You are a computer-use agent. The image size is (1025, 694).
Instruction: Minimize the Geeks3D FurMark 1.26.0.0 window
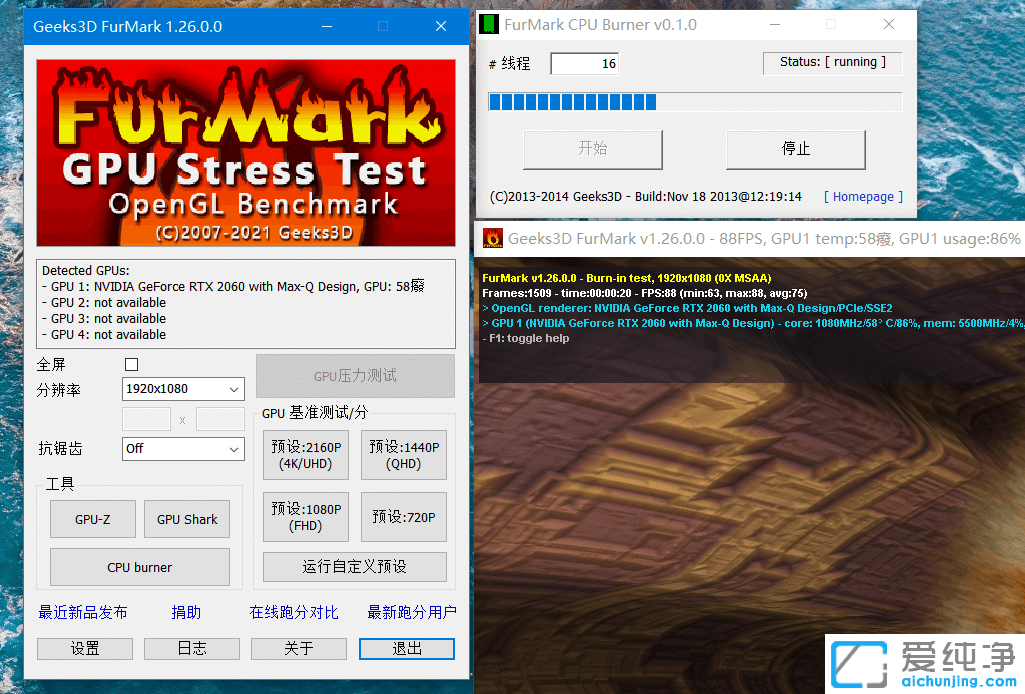(327, 26)
